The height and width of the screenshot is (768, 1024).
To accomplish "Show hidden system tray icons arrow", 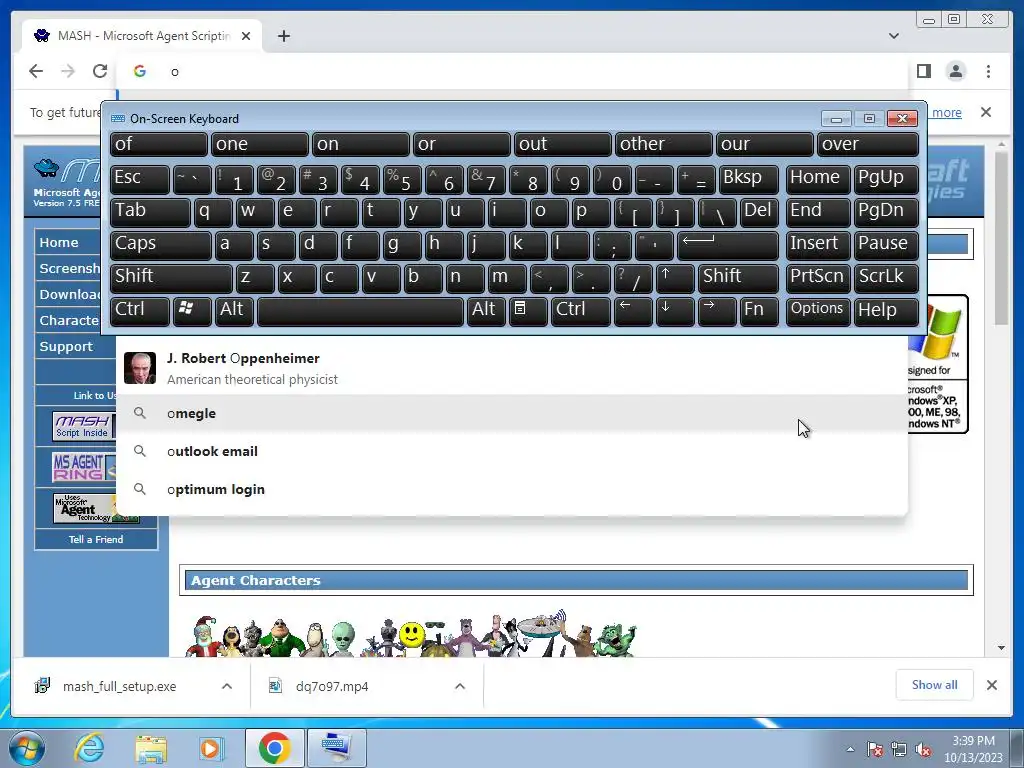I will coord(850,749).
